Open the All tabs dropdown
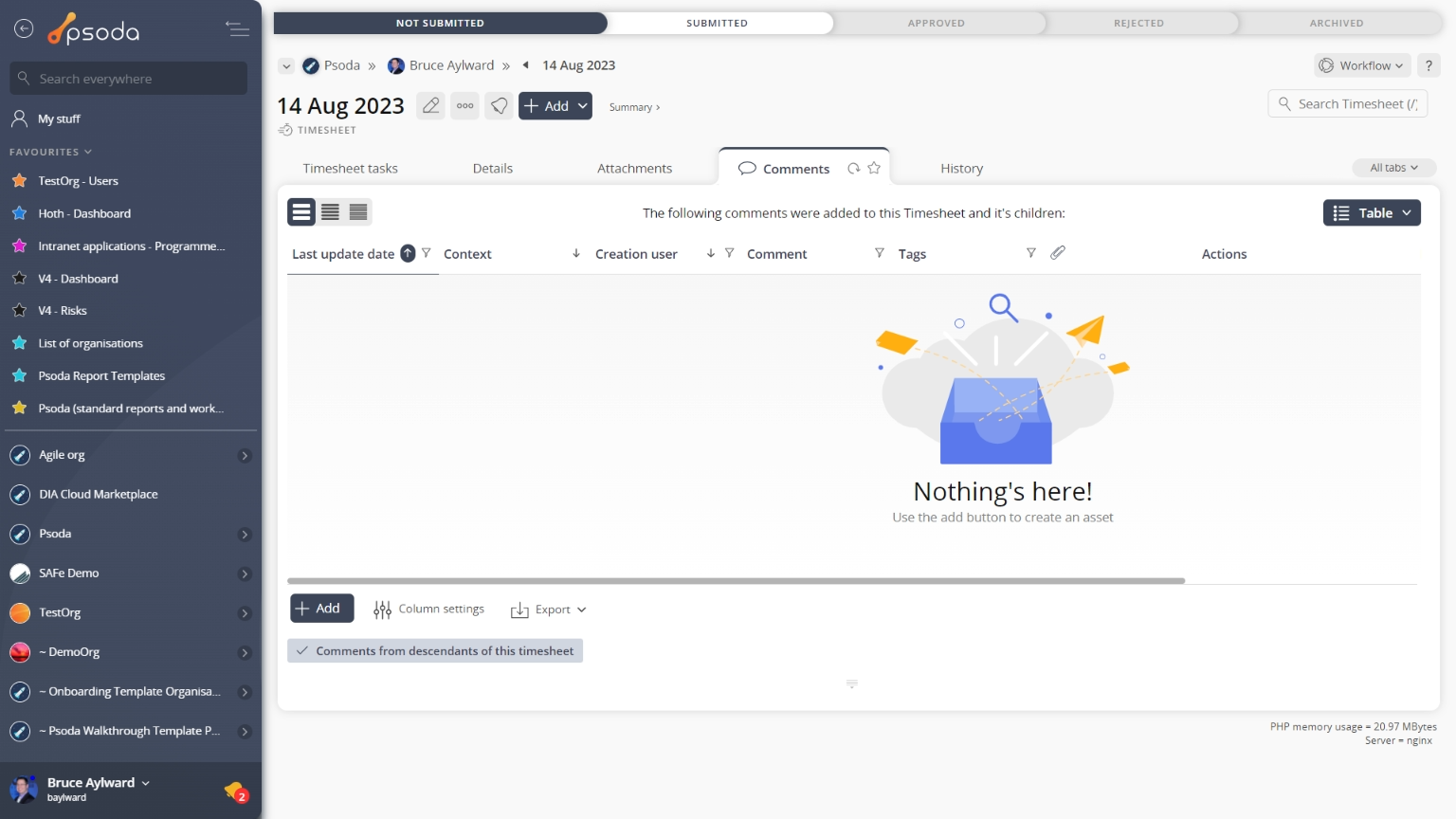Screen dimensions: 1456x819 1394,168
